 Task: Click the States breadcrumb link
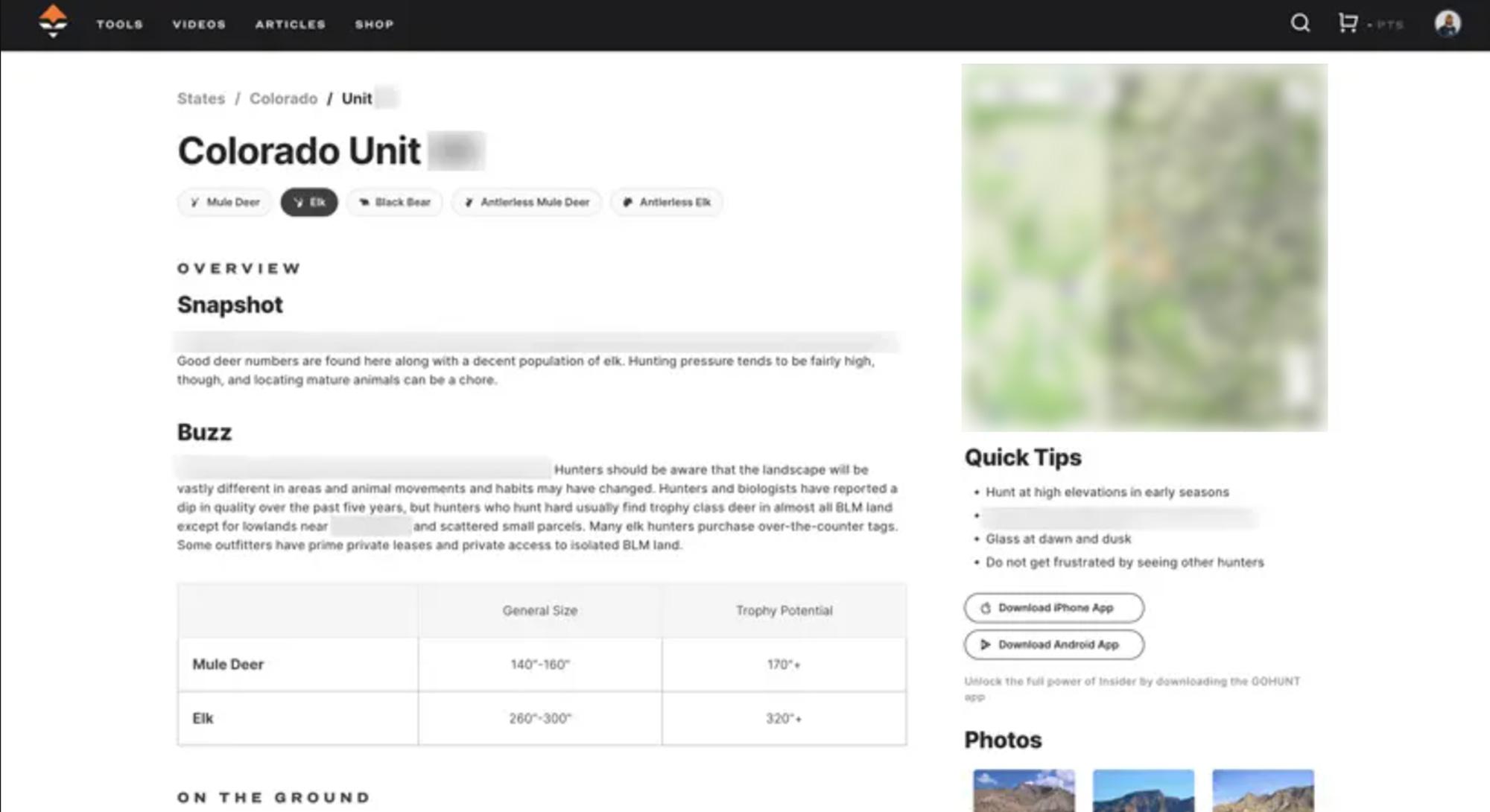tap(200, 98)
